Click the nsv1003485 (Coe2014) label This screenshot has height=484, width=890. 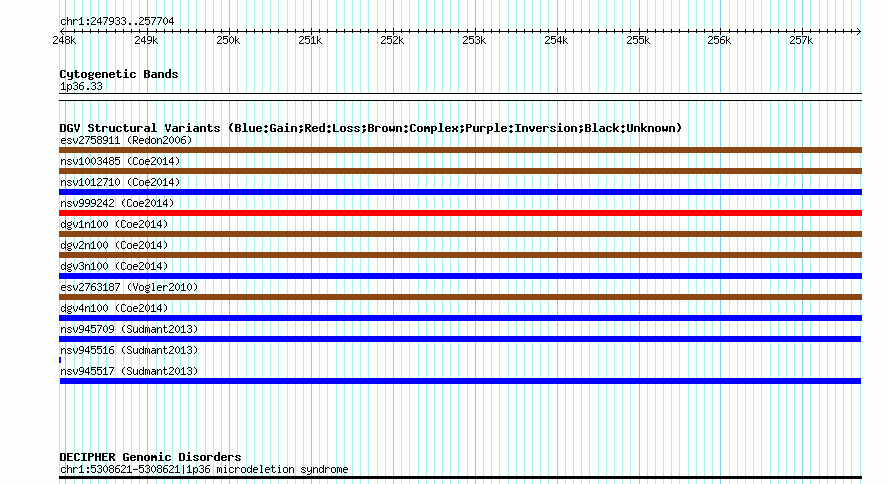[120, 161]
